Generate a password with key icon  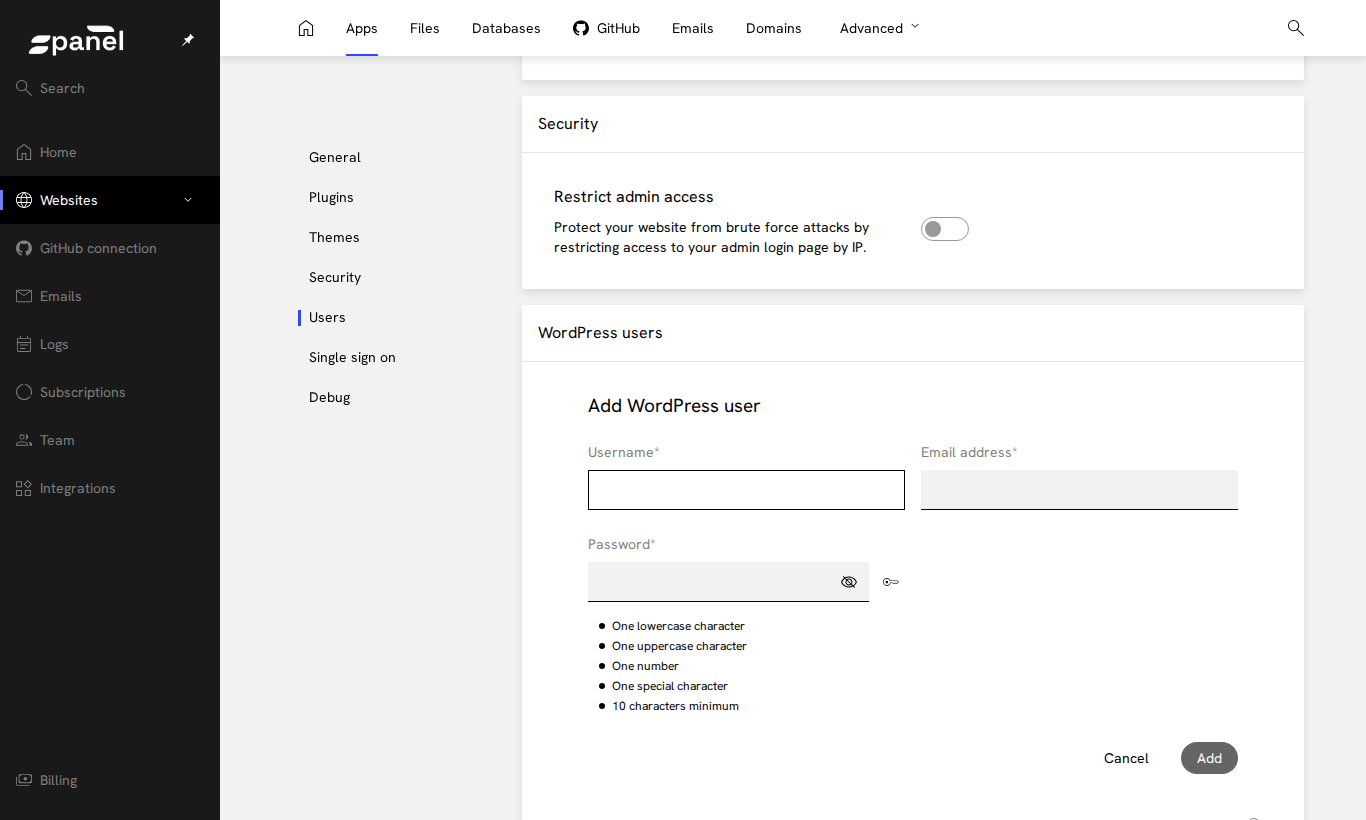(891, 582)
